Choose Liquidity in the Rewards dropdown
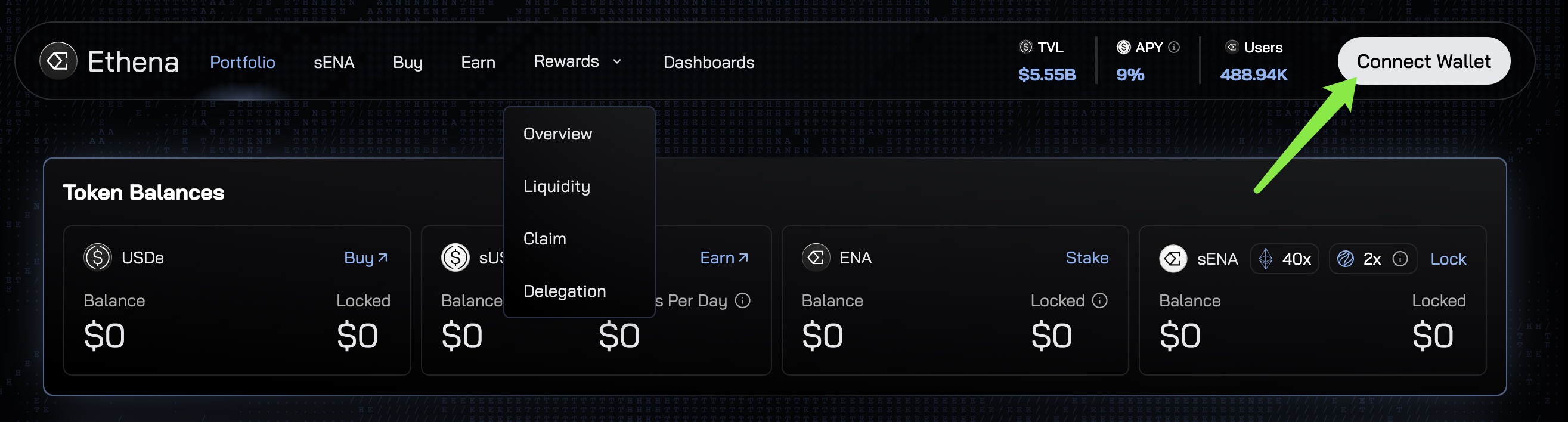The image size is (1568, 422). pyautogui.click(x=556, y=187)
